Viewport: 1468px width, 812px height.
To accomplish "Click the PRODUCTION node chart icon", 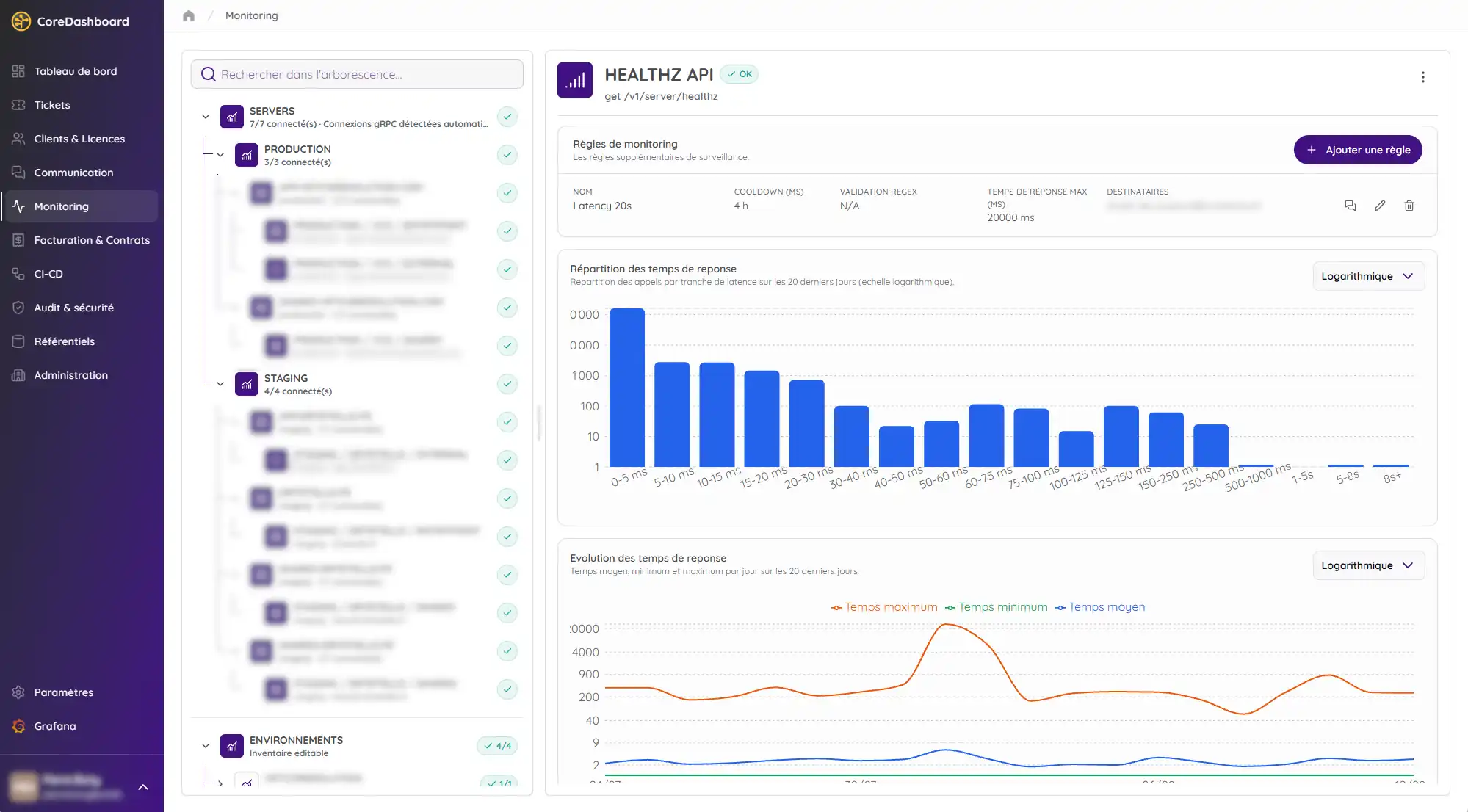I will [x=247, y=155].
